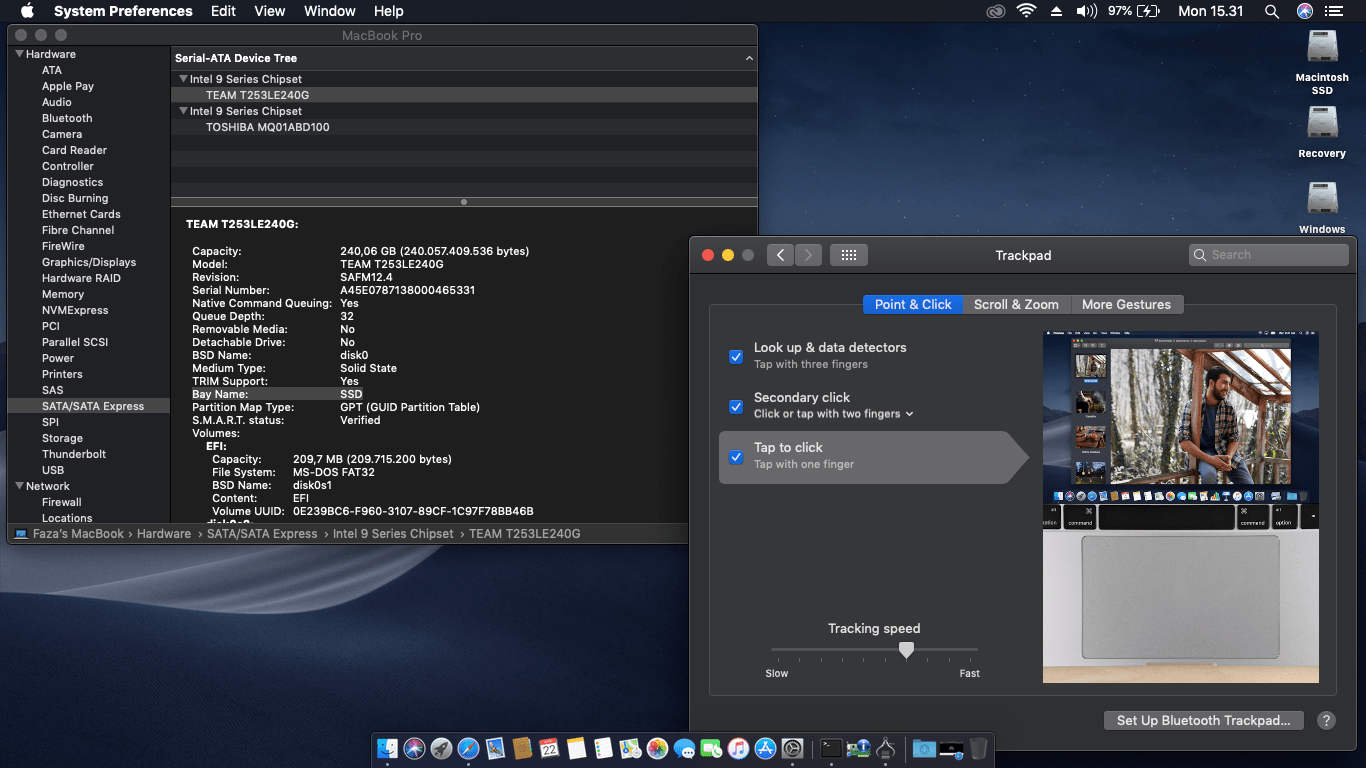Click the back arrow in Trackpad toolbar

click(781, 255)
